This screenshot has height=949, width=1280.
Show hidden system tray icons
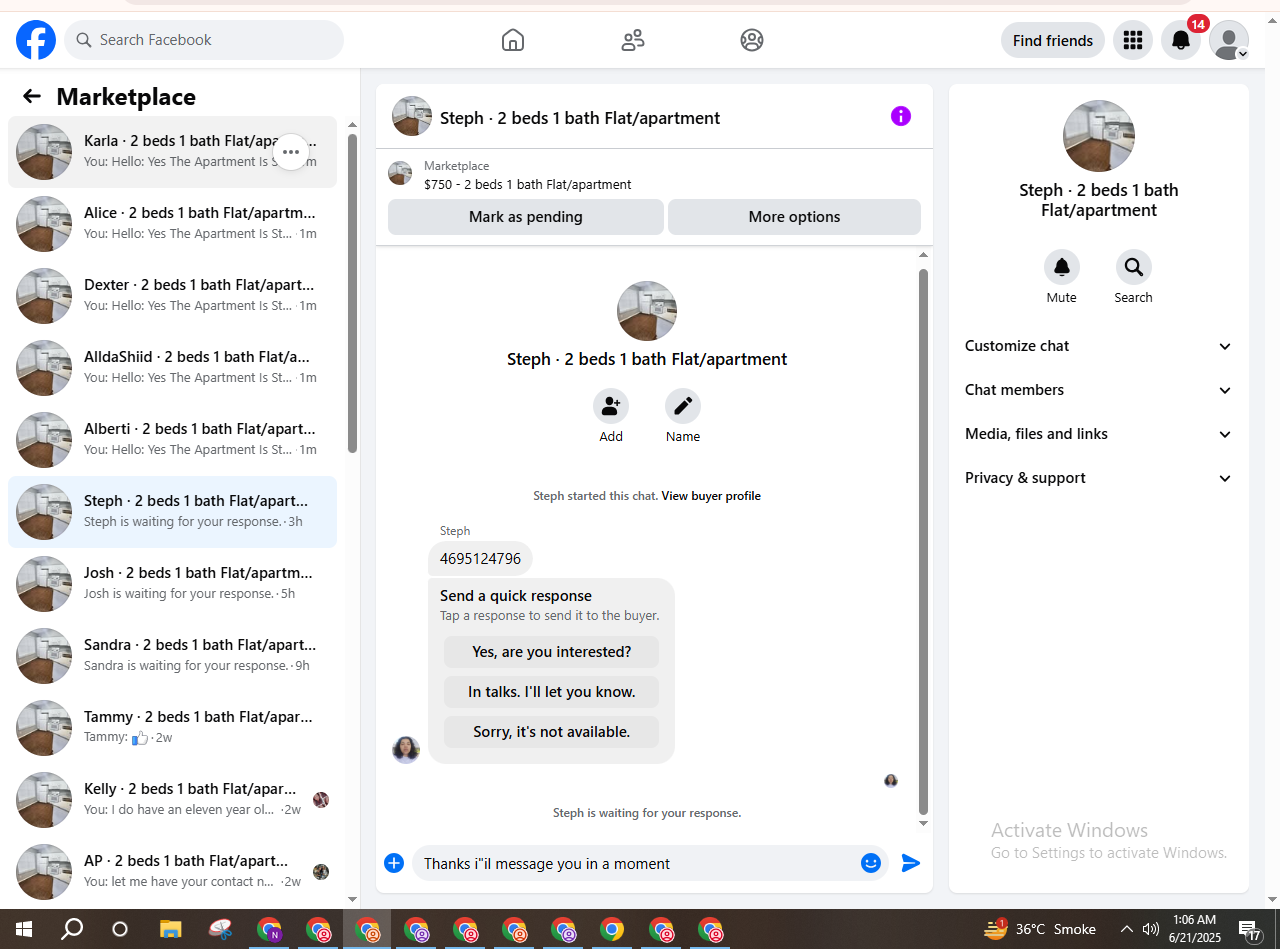pos(1127,929)
